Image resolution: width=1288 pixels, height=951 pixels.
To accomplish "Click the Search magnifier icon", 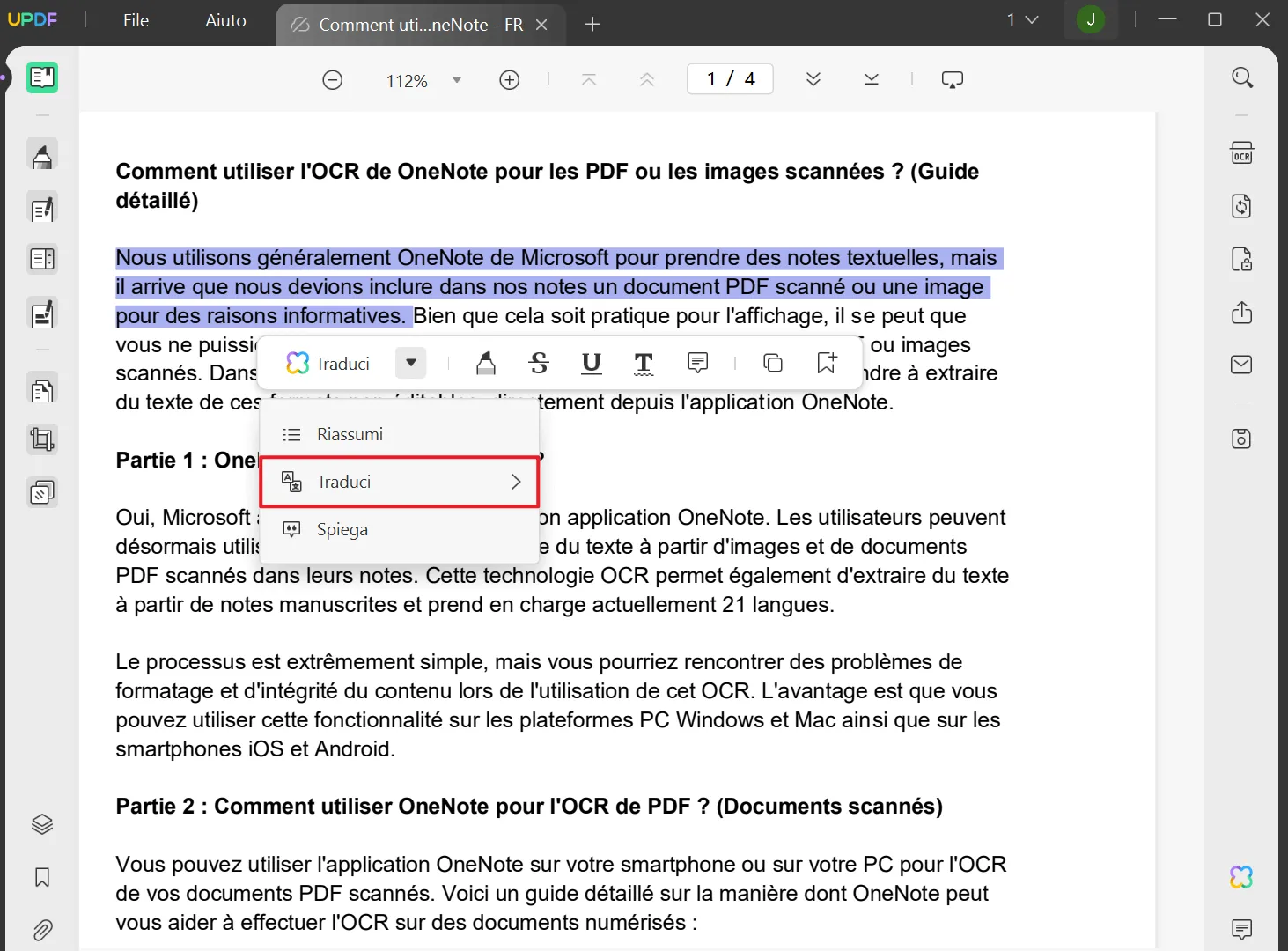I will [x=1242, y=77].
